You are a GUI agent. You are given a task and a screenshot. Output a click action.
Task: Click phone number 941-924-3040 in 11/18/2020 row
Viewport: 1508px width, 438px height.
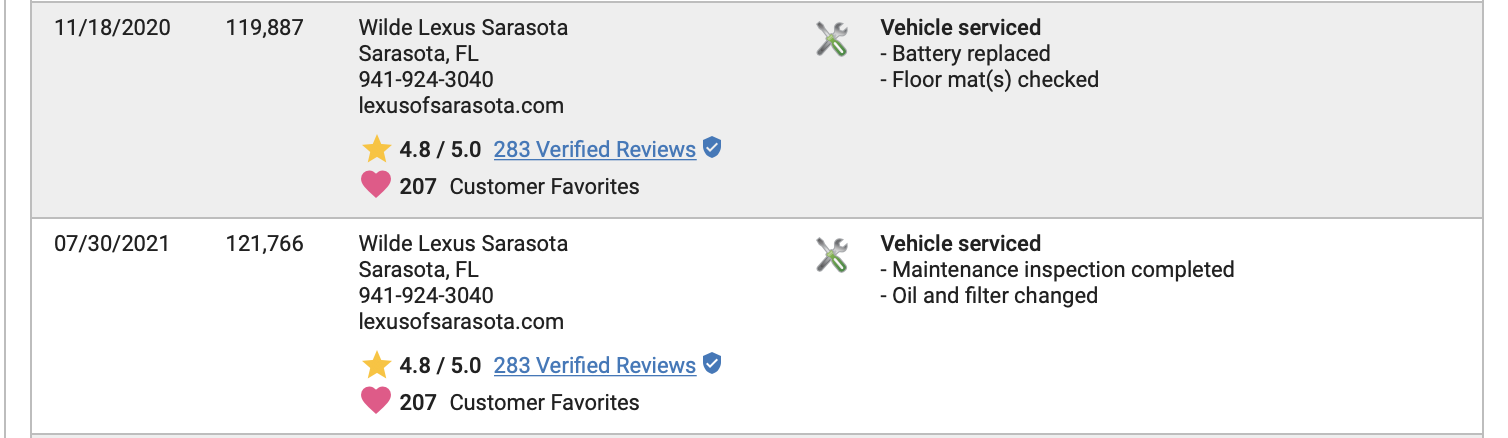point(425,80)
